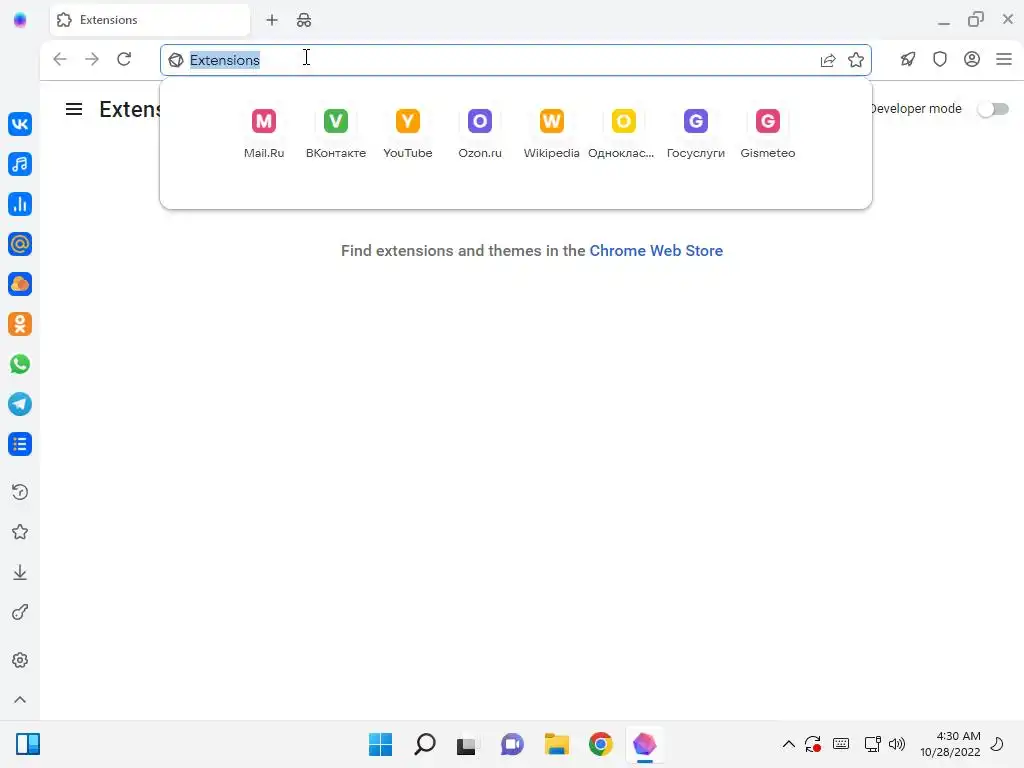
Task: Open notifications moon icon
Action: click(x=997, y=744)
